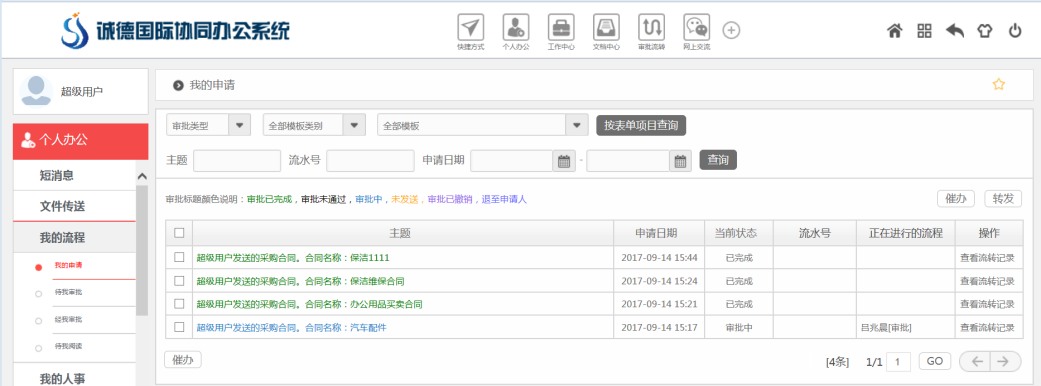Open the 审批流转 arrows icon
Screen dimensions: 1041x386
point(651,27)
